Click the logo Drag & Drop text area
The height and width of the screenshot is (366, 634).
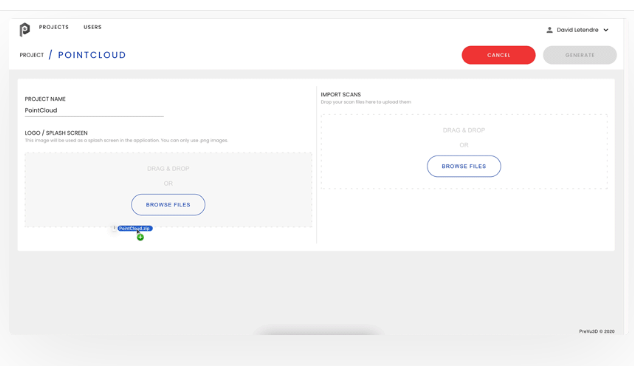(168, 169)
